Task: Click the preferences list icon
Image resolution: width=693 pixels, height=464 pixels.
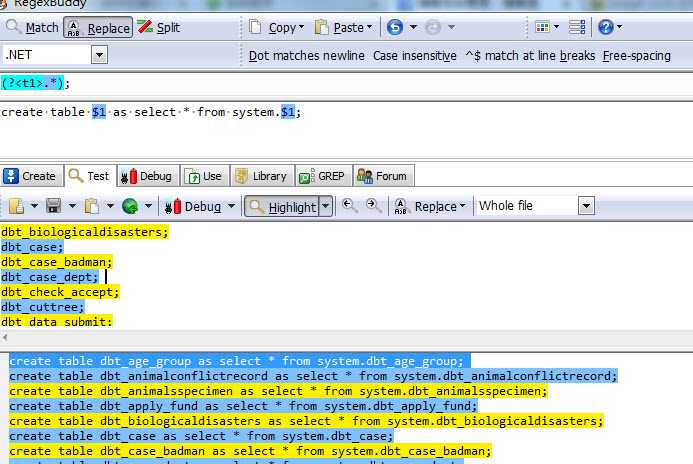Action: (577, 27)
